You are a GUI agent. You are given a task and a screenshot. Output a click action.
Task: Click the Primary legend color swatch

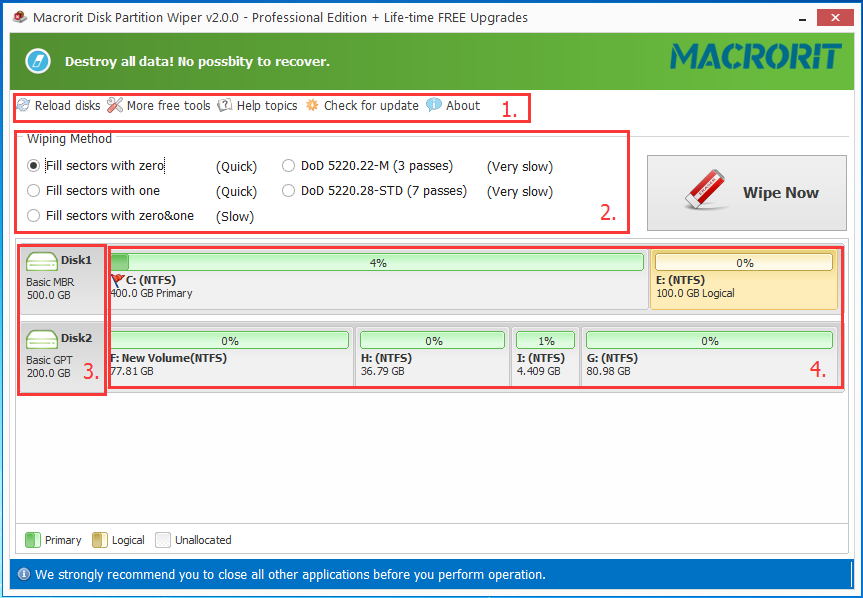(31, 540)
